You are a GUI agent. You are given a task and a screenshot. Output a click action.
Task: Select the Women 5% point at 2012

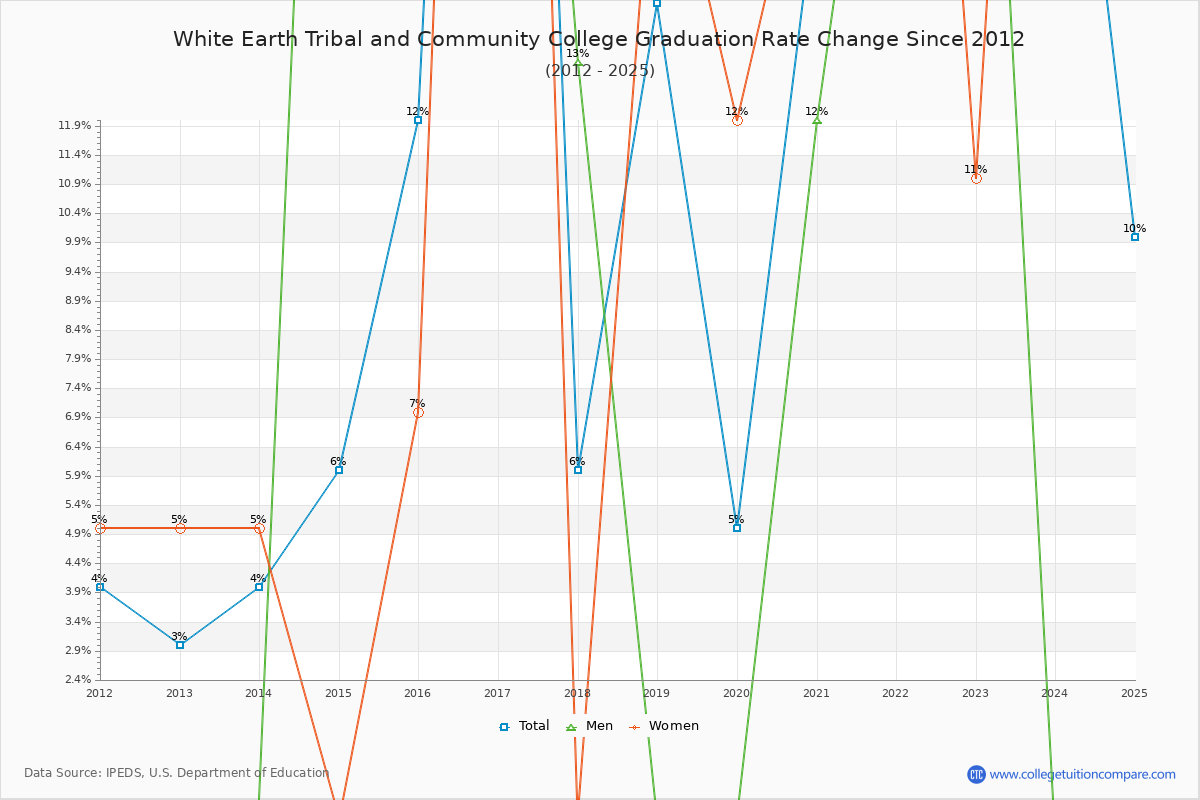click(100, 528)
